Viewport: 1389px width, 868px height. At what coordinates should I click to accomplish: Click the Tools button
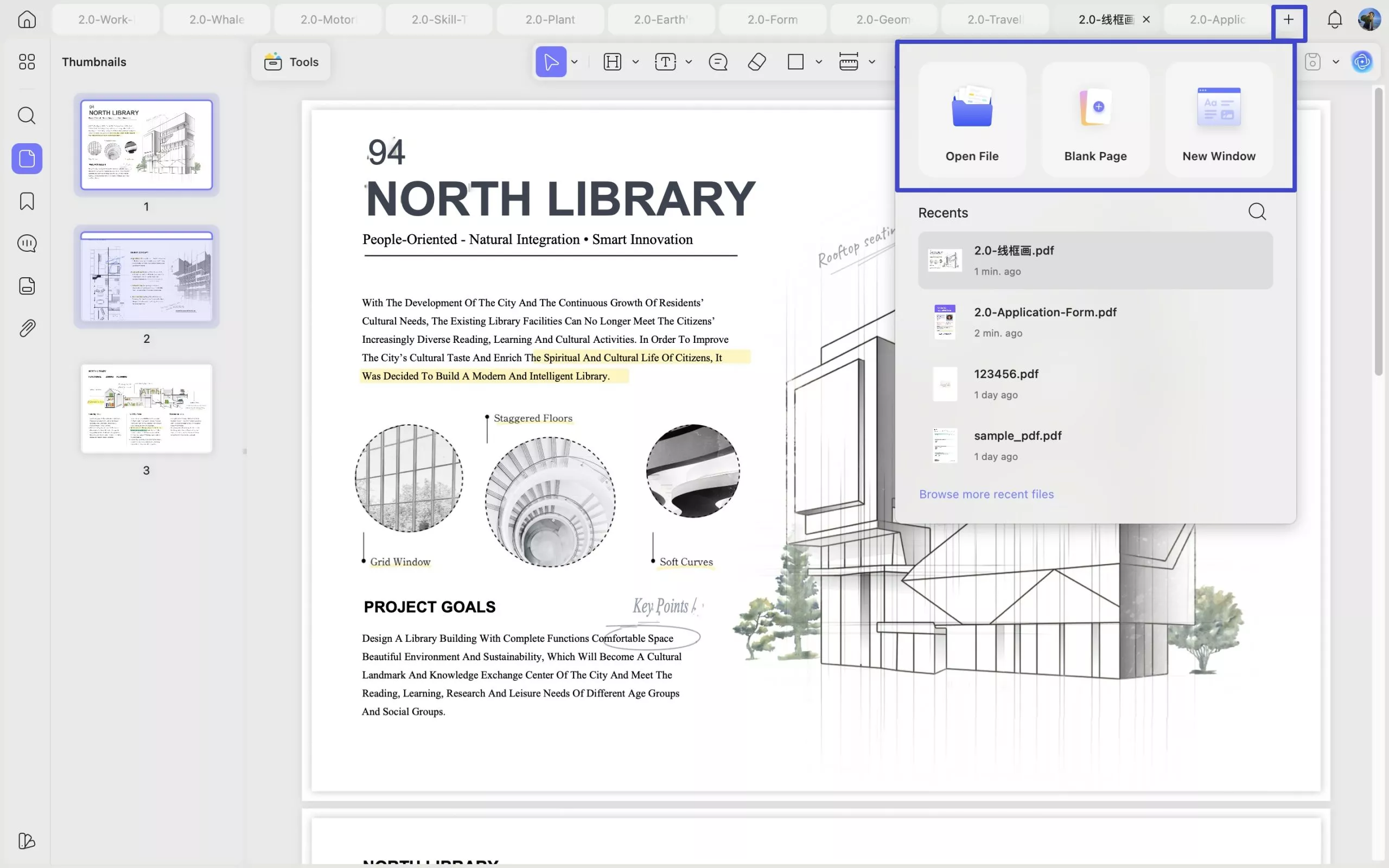[291, 61]
